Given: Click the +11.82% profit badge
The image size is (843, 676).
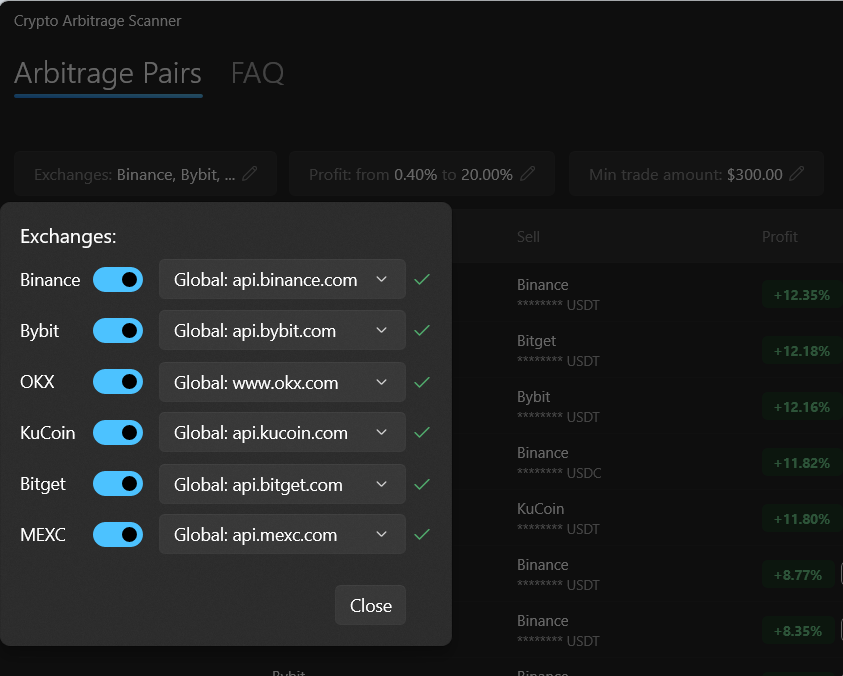Looking at the screenshot, I should coord(802,463).
